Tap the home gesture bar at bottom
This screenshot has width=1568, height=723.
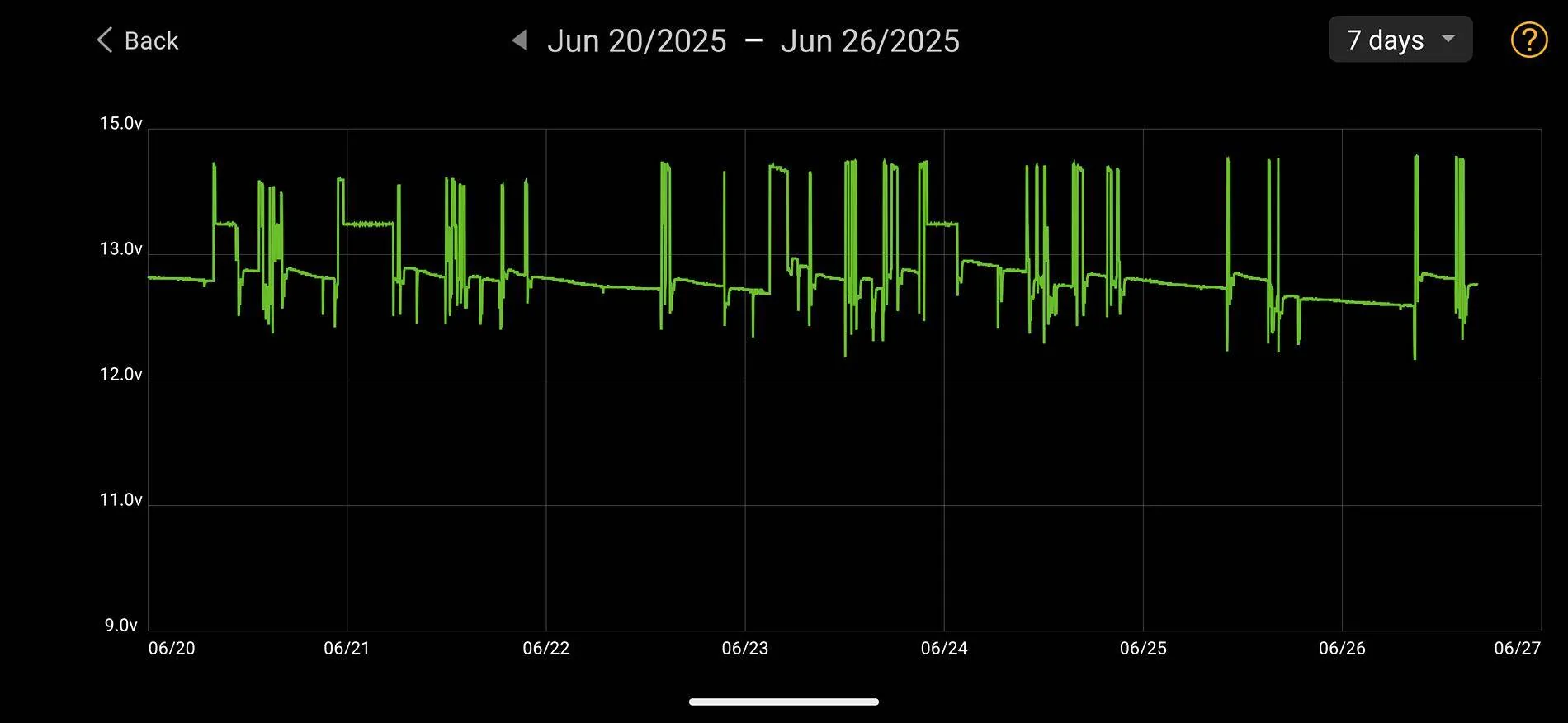[x=783, y=702]
